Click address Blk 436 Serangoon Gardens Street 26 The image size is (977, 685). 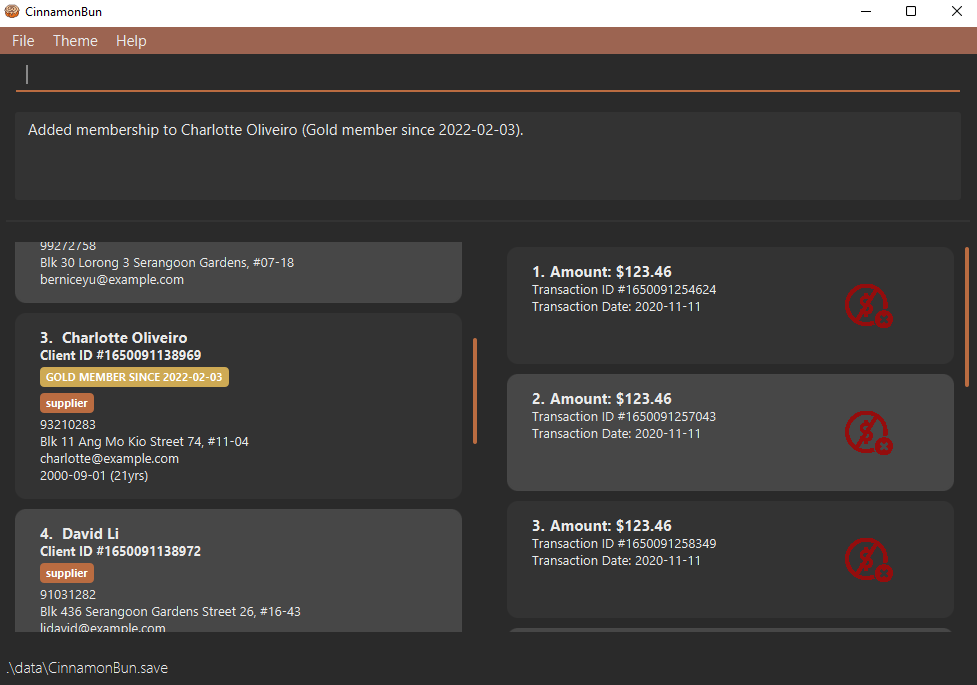[x=170, y=611]
